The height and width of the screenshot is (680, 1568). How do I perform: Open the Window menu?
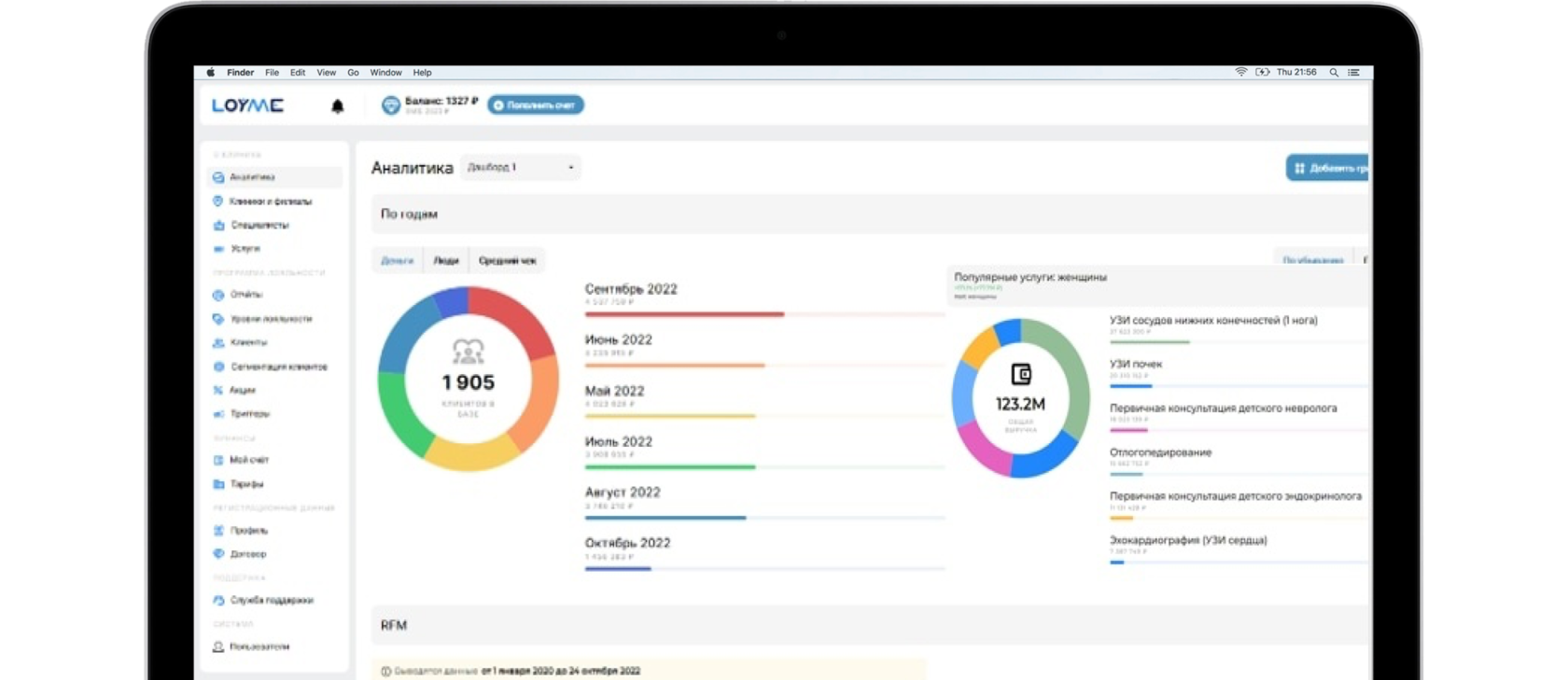tap(385, 72)
